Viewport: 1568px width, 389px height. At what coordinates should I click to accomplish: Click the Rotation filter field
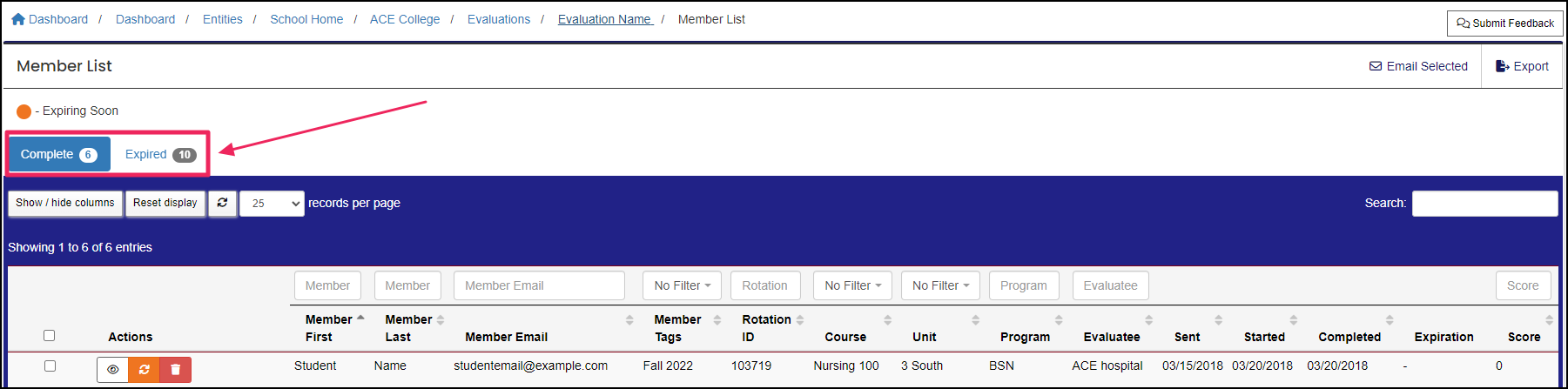(765, 285)
